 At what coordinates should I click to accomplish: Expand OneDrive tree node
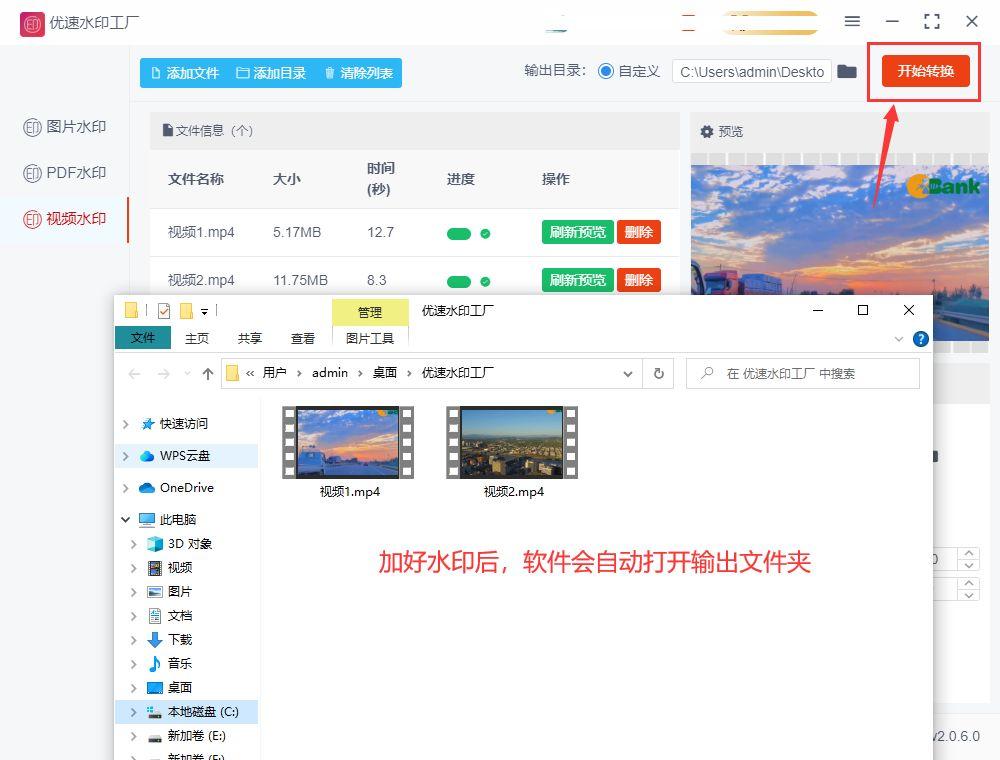tap(126, 488)
